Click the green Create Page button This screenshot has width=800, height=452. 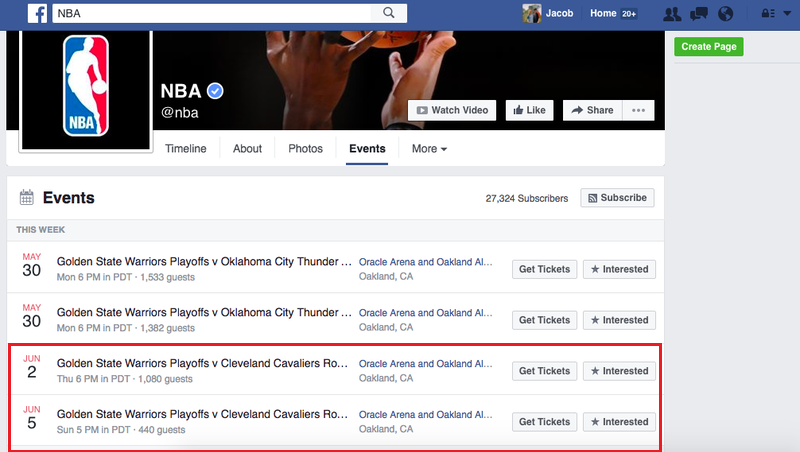click(x=709, y=46)
